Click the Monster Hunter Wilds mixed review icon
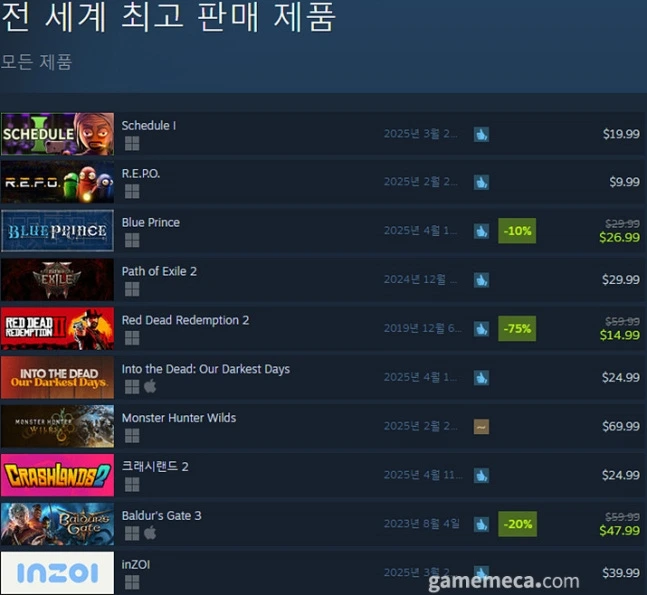 tap(481, 427)
